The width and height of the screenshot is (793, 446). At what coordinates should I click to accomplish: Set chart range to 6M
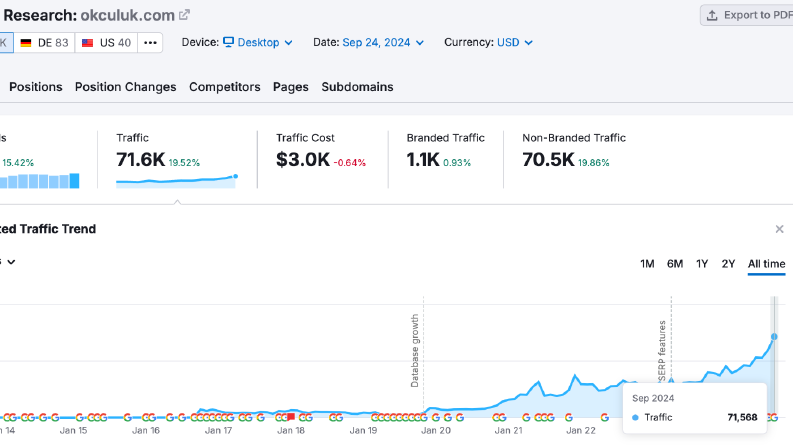coord(675,264)
